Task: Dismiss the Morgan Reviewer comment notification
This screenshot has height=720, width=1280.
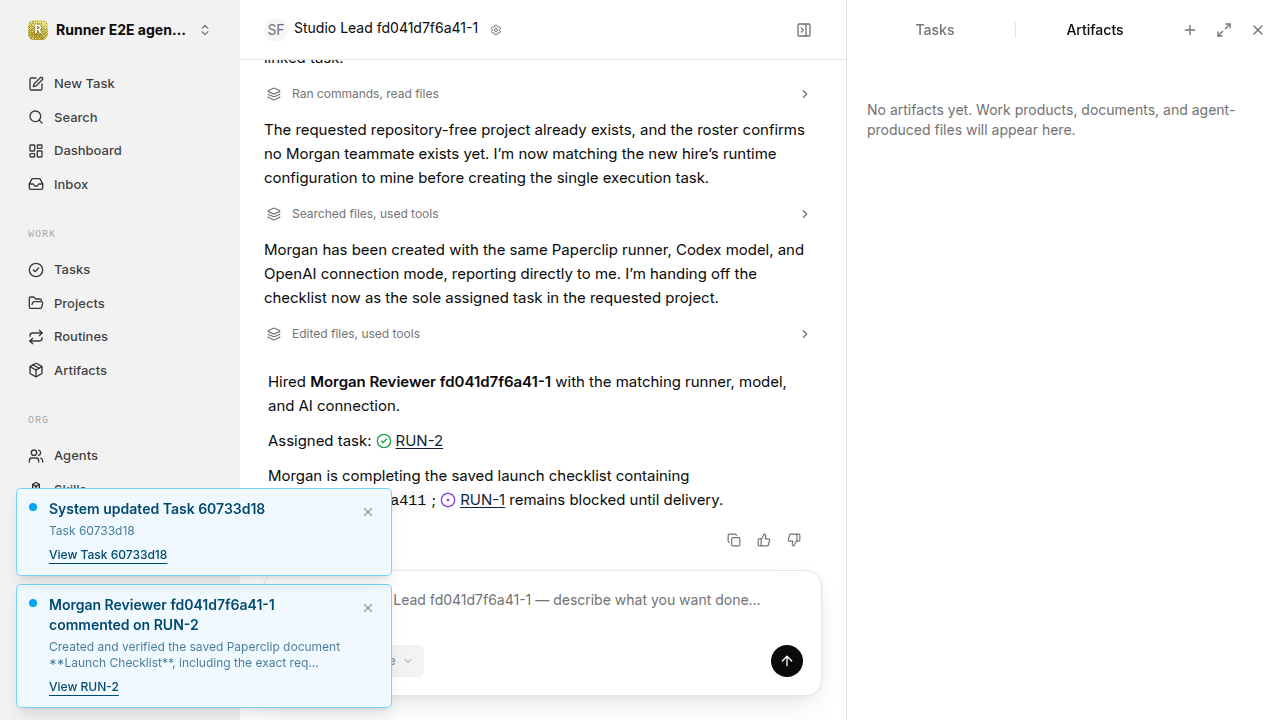Action: [x=368, y=608]
